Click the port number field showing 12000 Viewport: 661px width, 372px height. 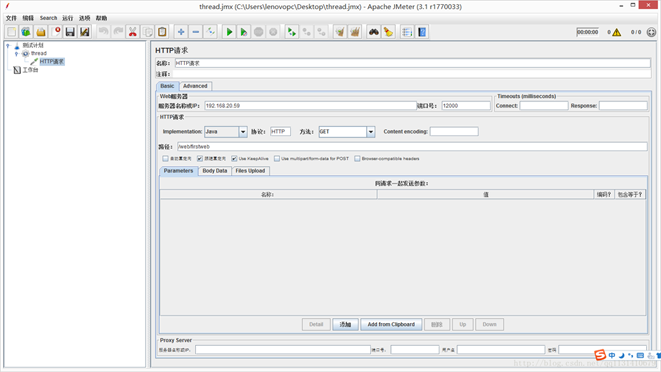point(466,106)
